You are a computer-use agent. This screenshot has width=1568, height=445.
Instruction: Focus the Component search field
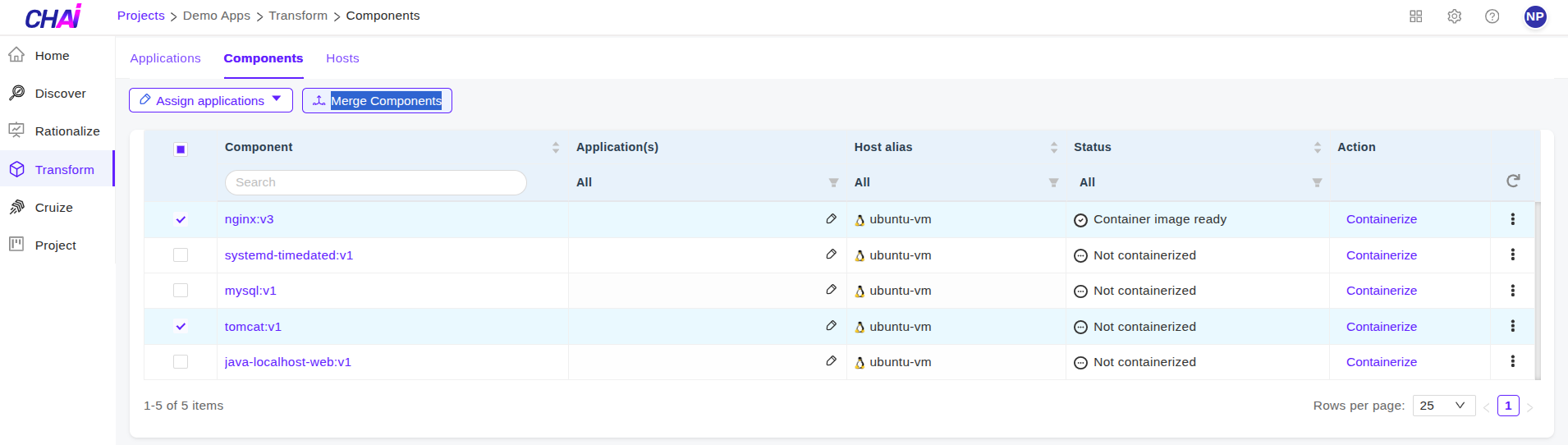pos(376,182)
